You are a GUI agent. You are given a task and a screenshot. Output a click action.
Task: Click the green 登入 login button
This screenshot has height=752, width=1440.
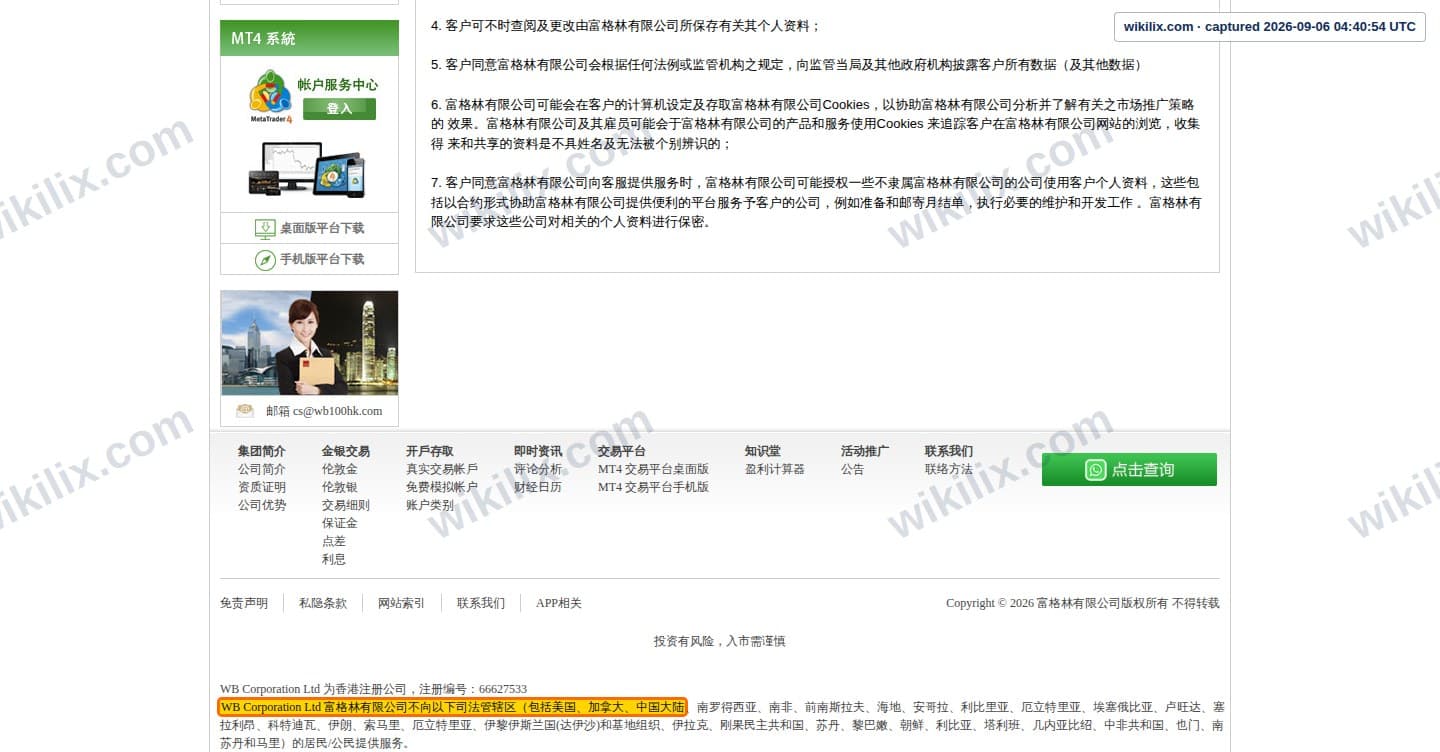[x=339, y=109]
